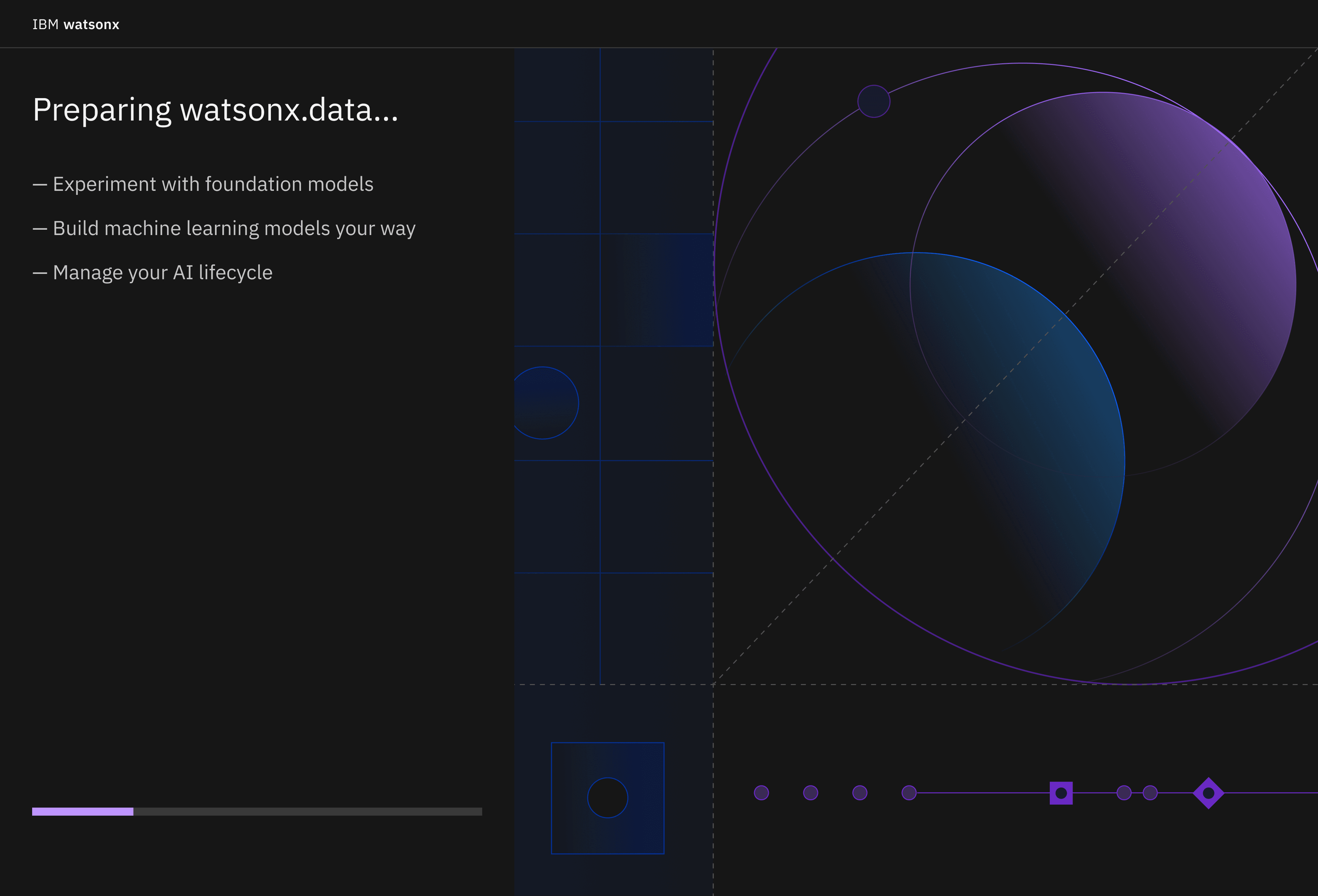Click "Manage your AI lifecycle" text
1318x896 pixels.
tap(162, 273)
